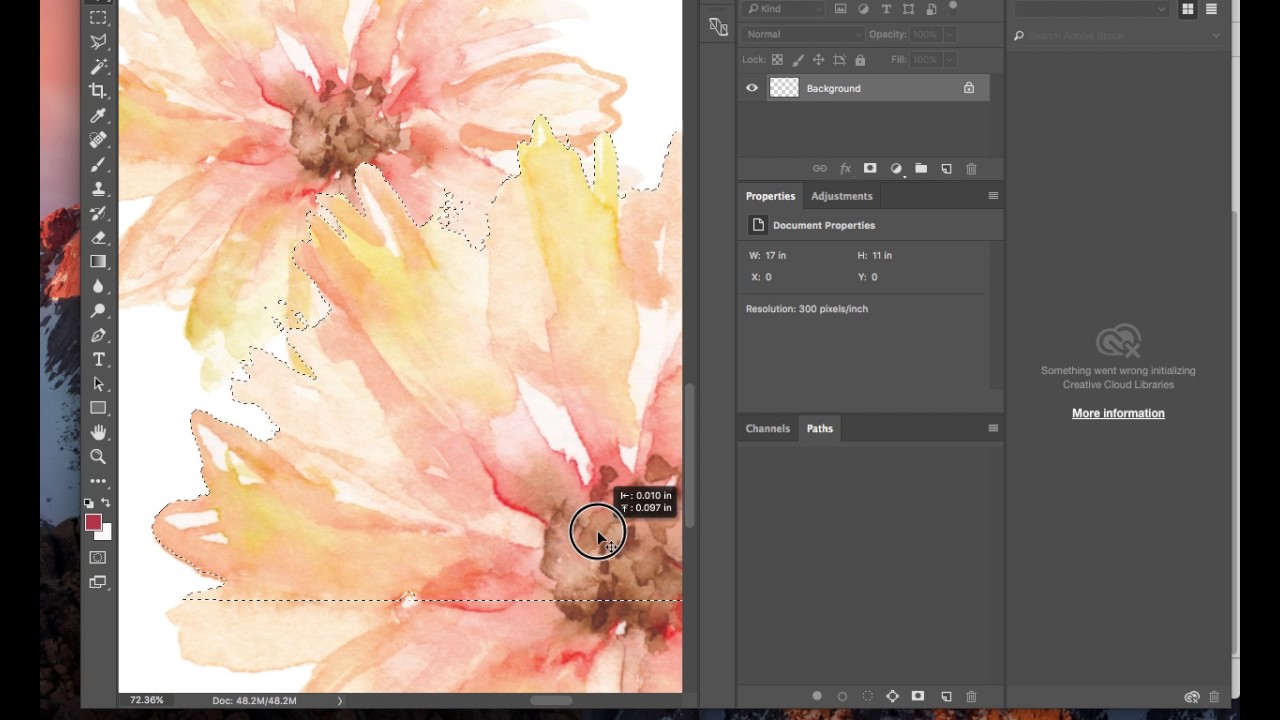
Task: Open the Edit Toolbar three-dots menu
Action: [x=98, y=481]
